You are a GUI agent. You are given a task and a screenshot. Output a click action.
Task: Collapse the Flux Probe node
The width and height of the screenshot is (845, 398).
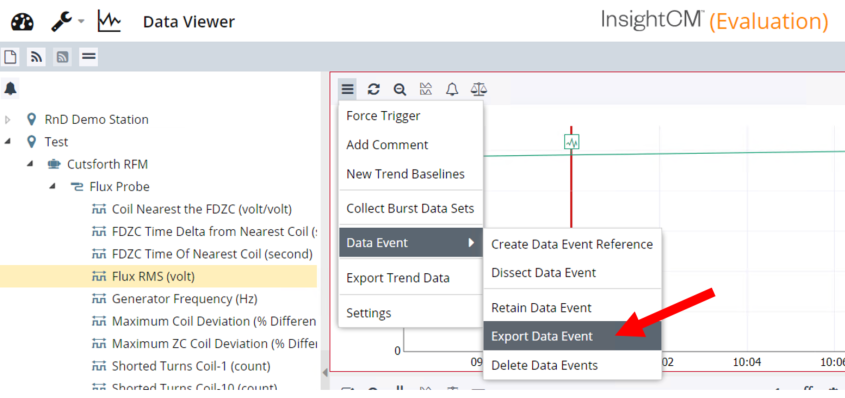(x=53, y=186)
